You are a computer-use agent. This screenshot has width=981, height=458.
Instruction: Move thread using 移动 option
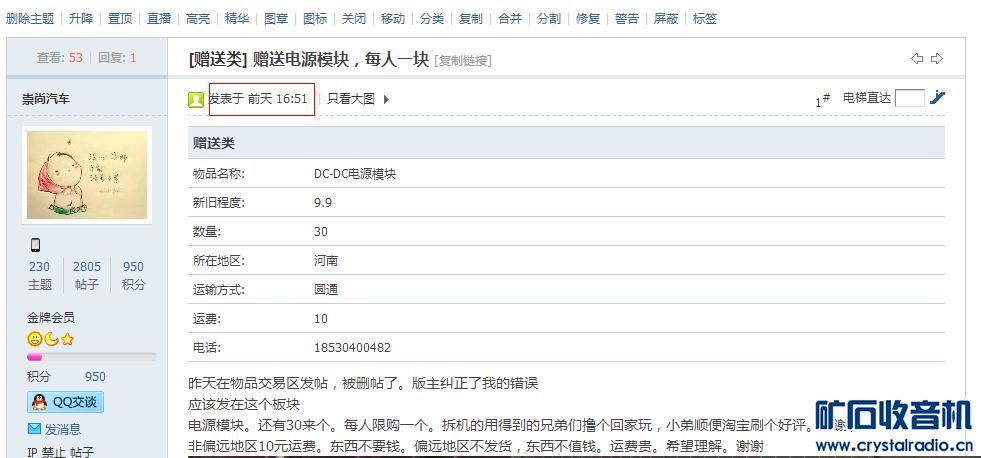pyautogui.click(x=393, y=19)
